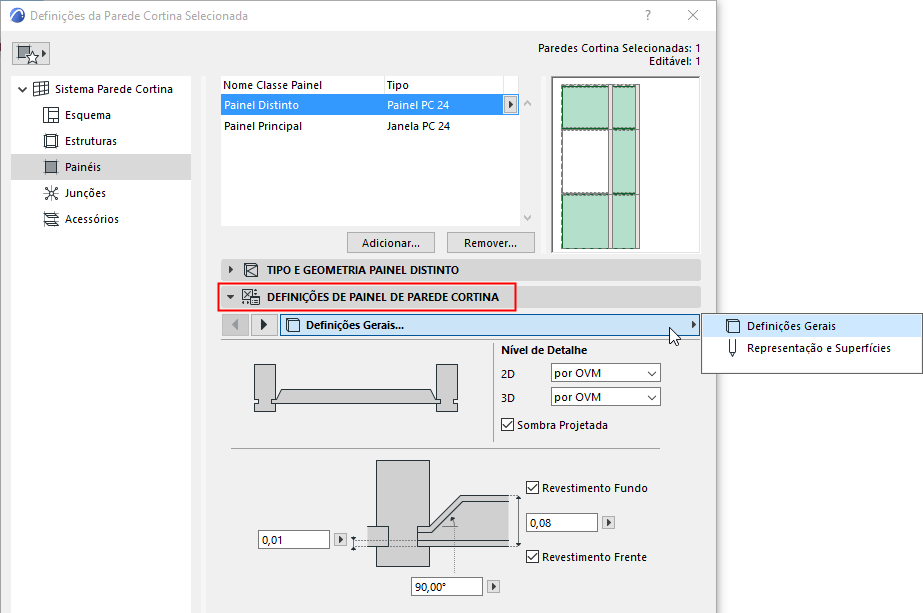Edit the 90,00° angle value field
The height and width of the screenshot is (613, 923).
coord(444,586)
